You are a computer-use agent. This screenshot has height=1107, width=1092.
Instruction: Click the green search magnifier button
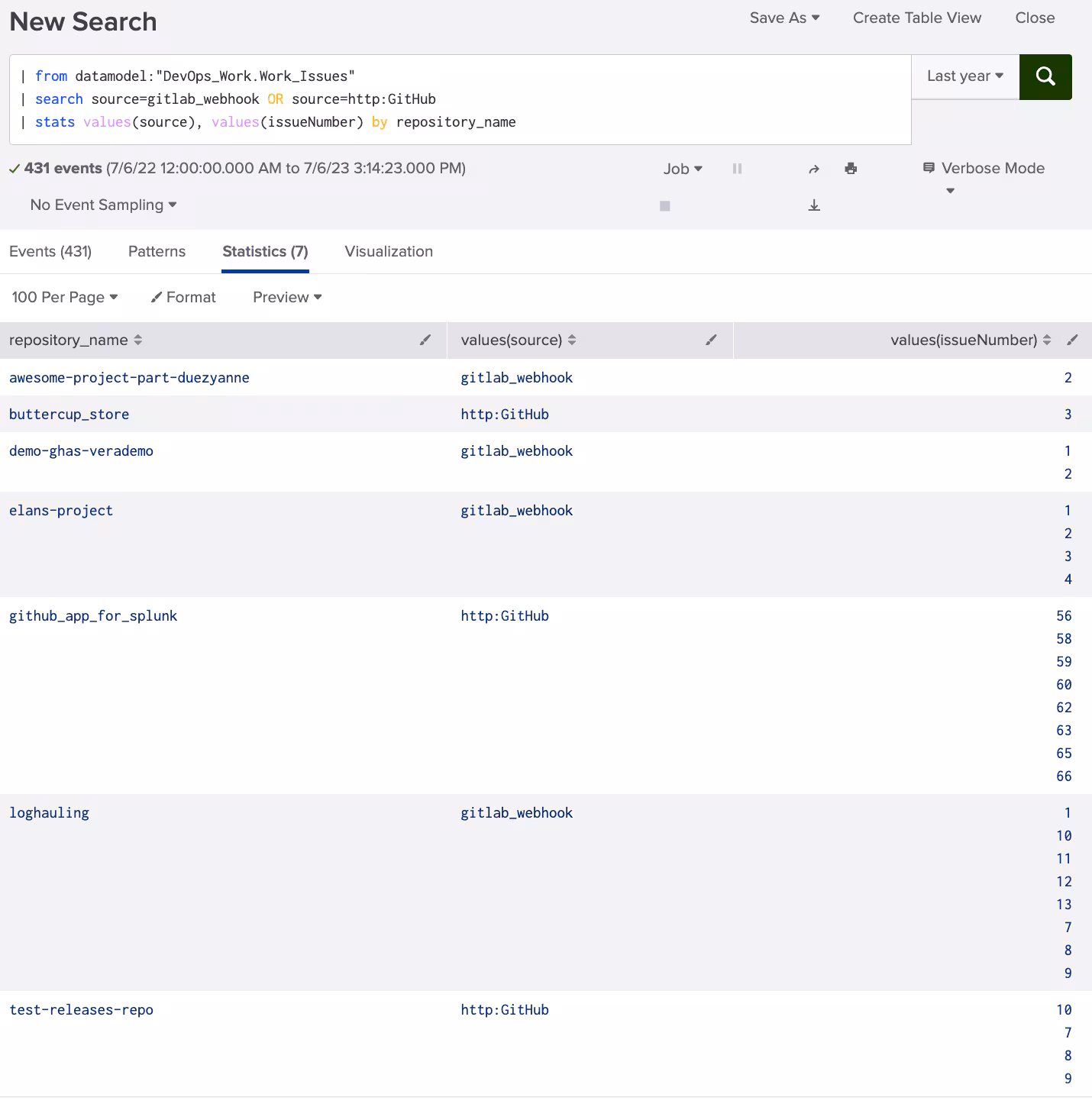1045,76
